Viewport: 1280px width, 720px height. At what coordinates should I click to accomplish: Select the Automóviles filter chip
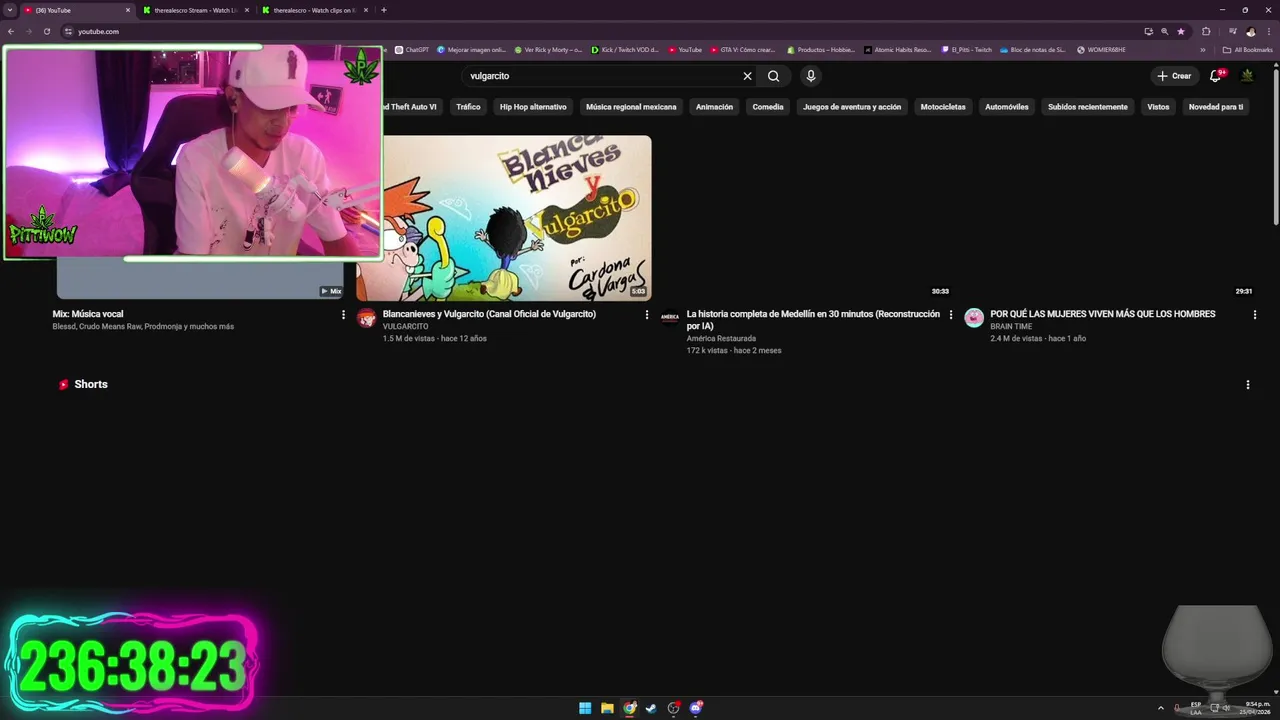click(1006, 107)
